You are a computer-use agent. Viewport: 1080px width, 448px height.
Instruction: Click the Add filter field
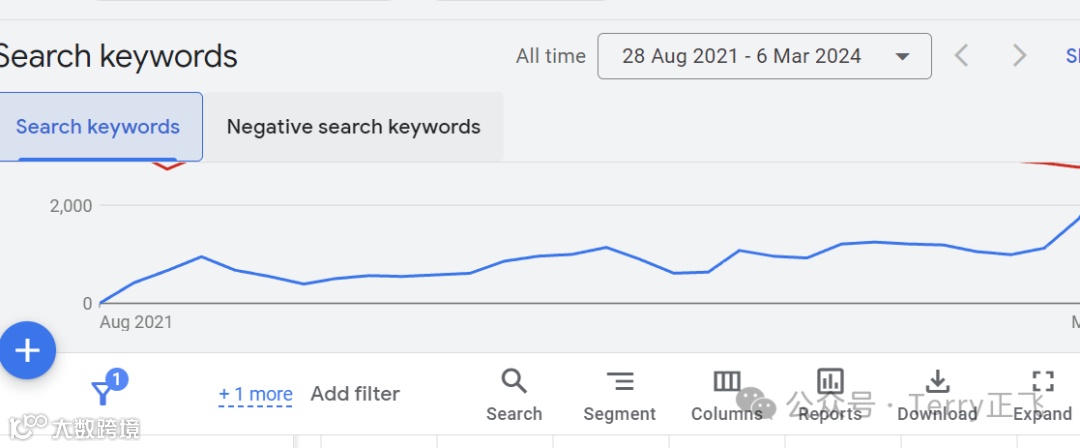coord(355,394)
